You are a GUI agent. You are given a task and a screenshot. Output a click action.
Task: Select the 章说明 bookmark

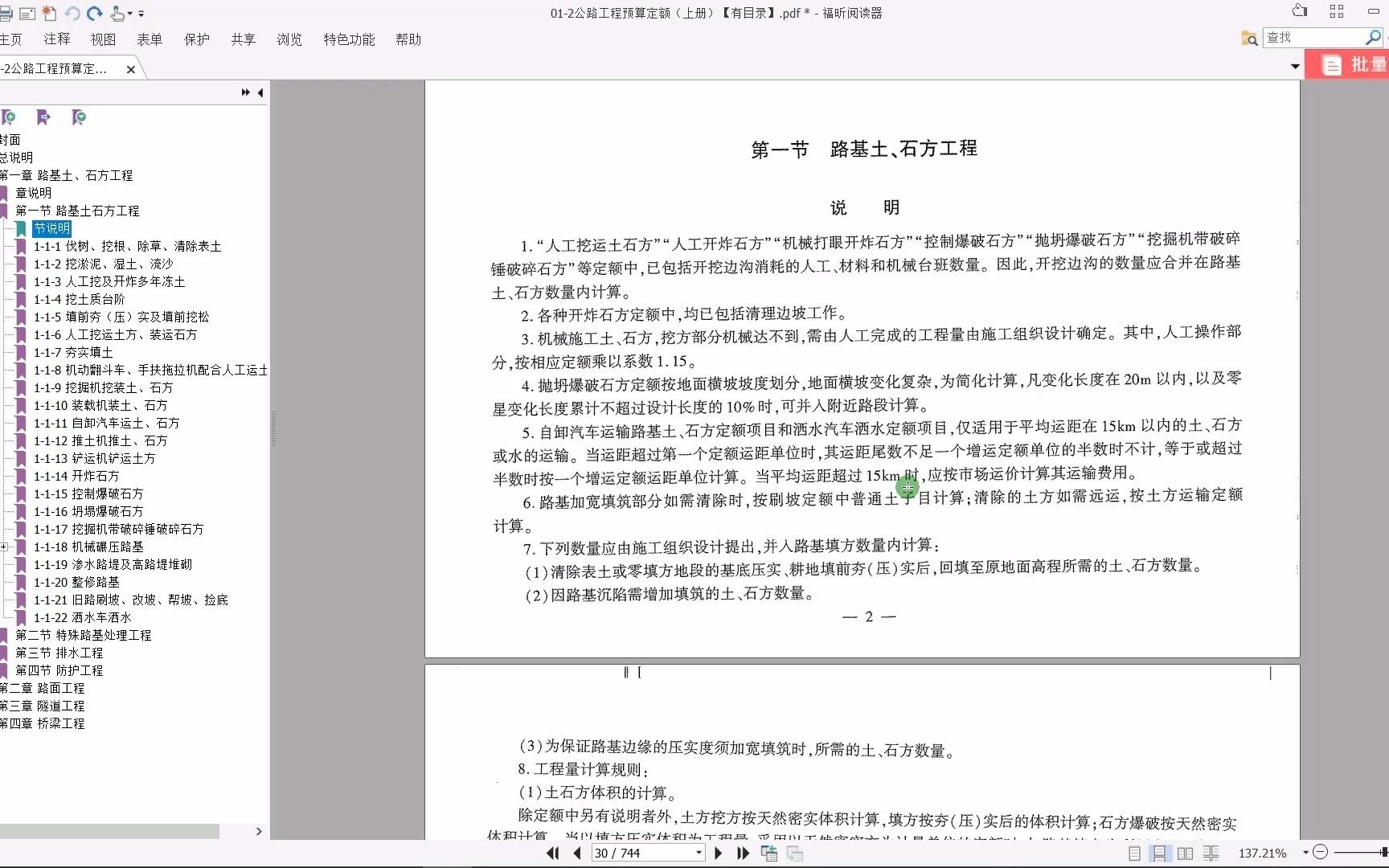[33, 193]
